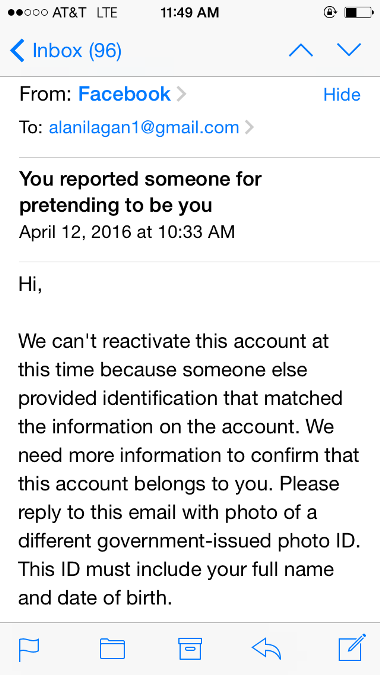The image size is (380, 675).
Task: Go to next message with down arrow
Action: [349, 50]
